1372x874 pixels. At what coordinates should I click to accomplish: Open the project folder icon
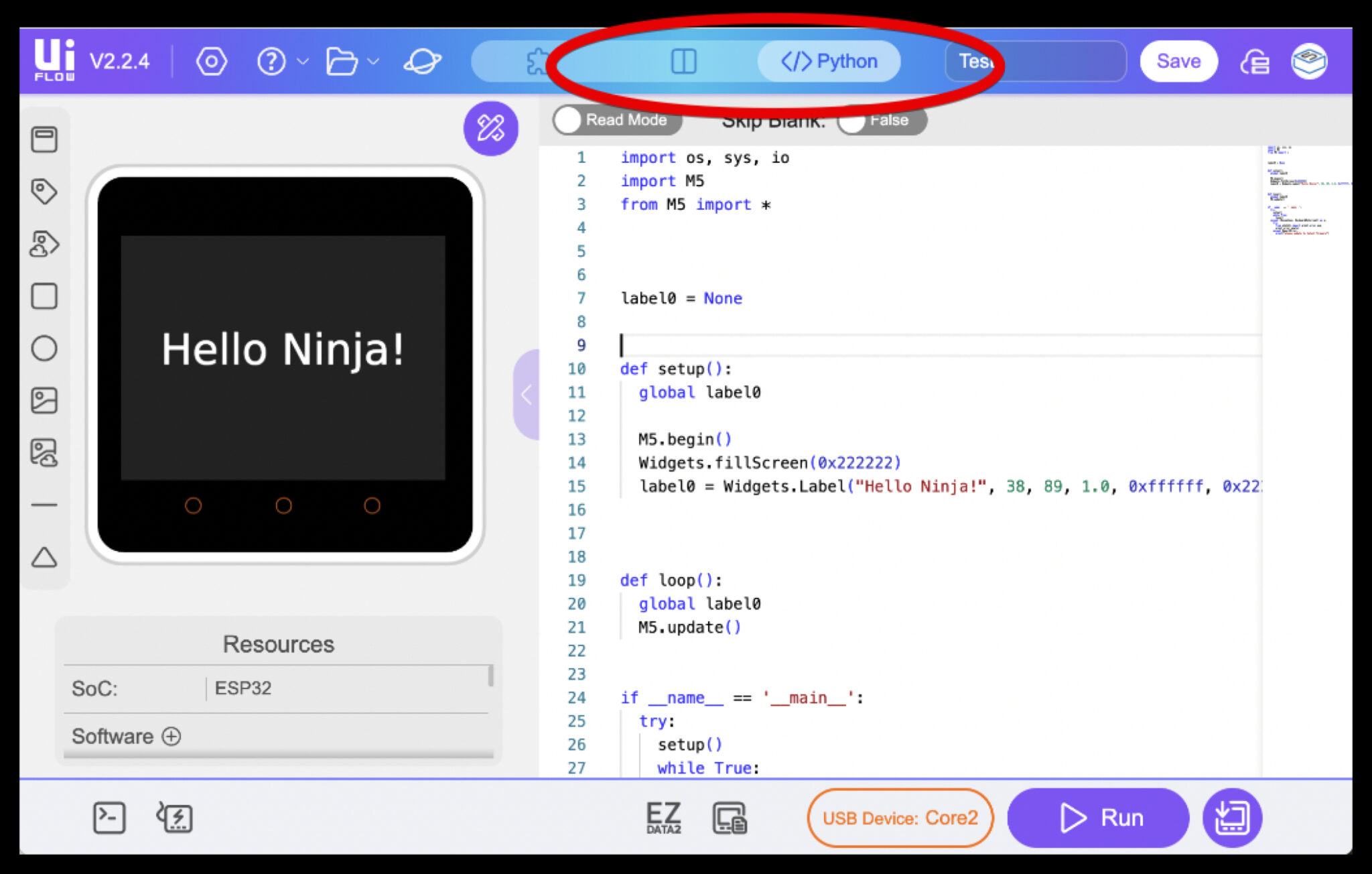point(342,62)
